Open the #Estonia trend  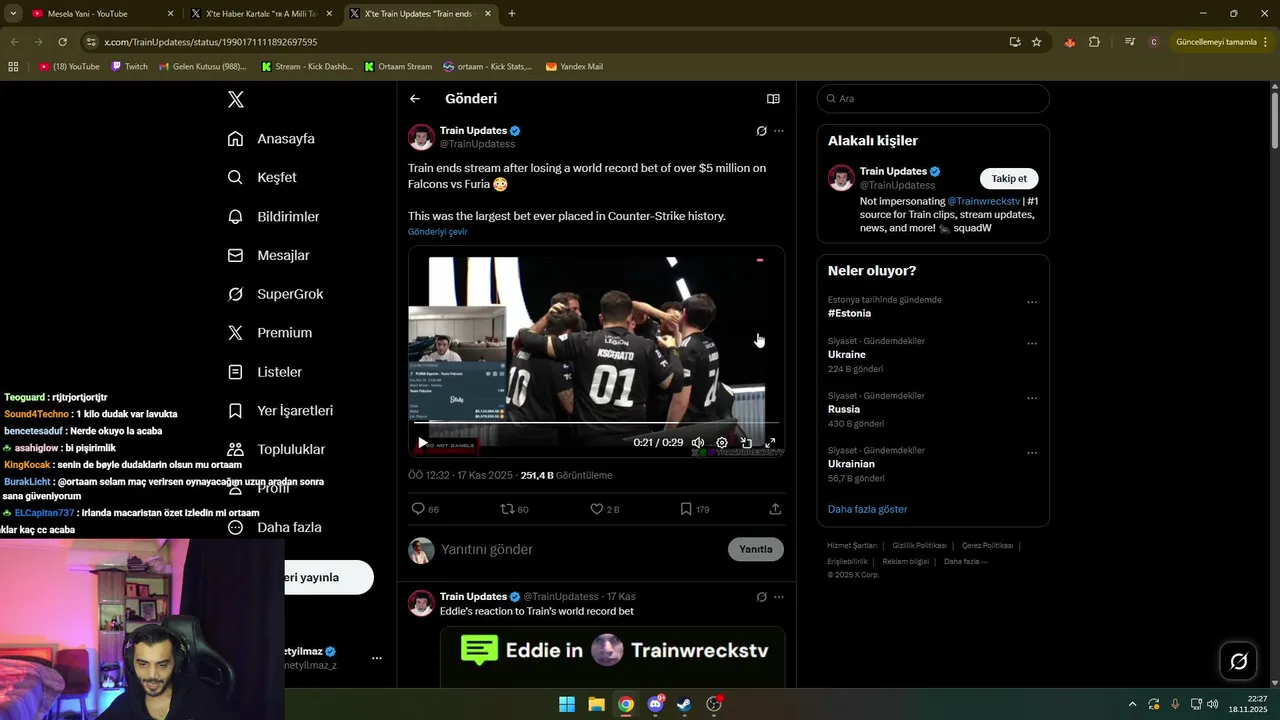[x=849, y=313]
